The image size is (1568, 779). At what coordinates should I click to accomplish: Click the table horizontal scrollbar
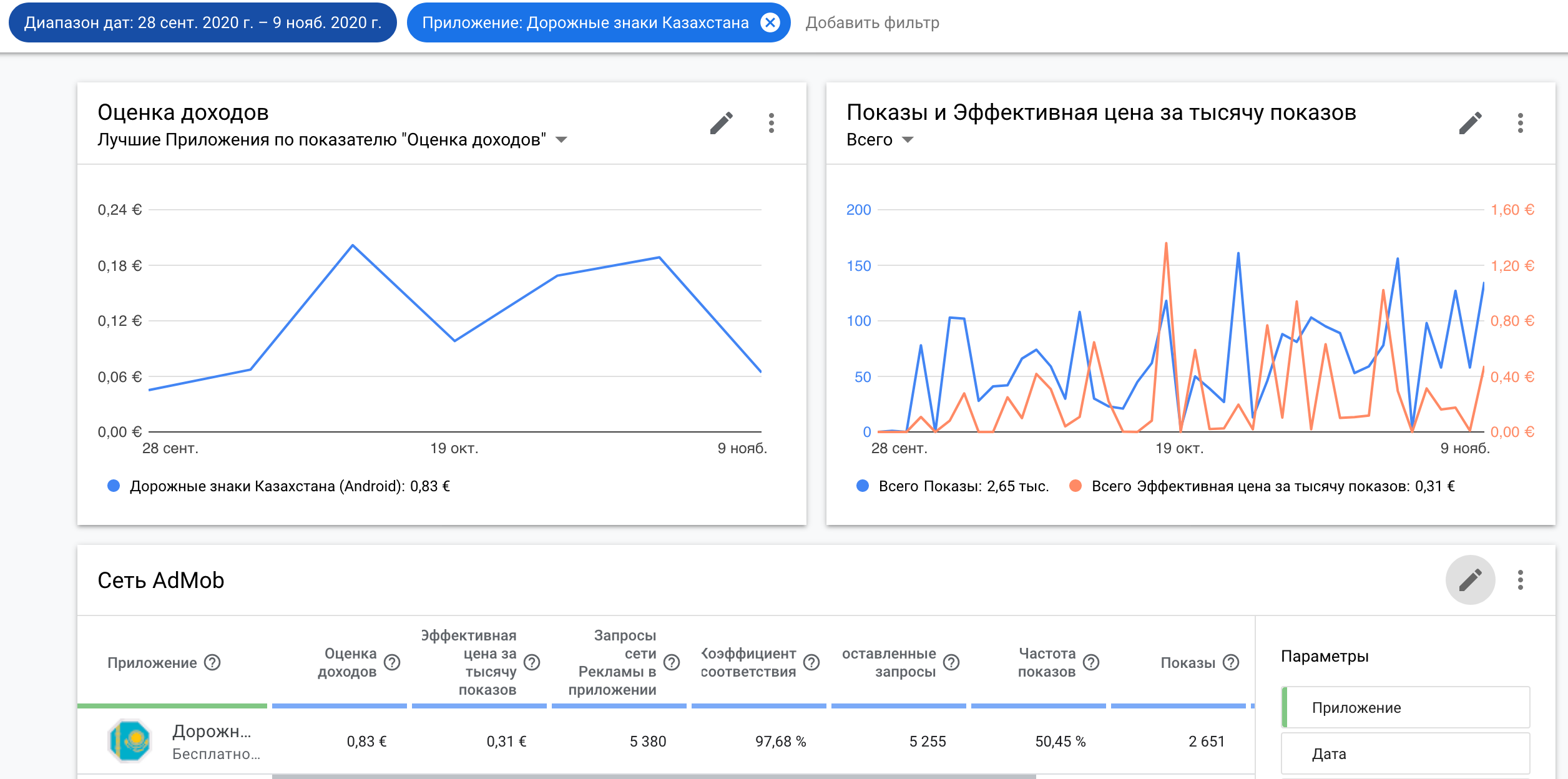coord(654,777)
